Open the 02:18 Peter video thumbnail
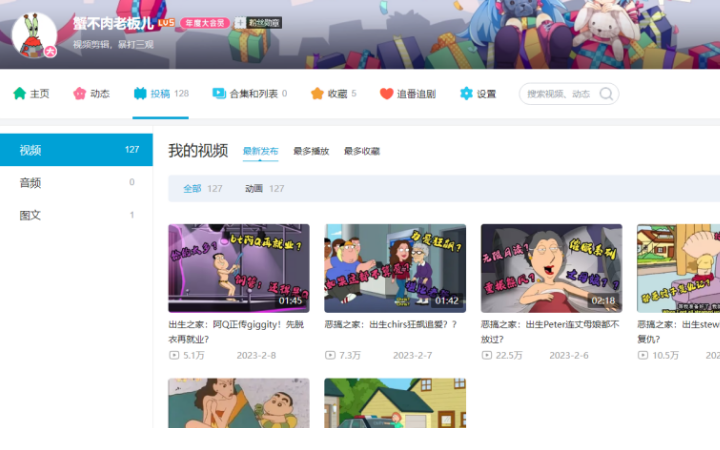Screen dimensions: 720x450 point(551,268)
